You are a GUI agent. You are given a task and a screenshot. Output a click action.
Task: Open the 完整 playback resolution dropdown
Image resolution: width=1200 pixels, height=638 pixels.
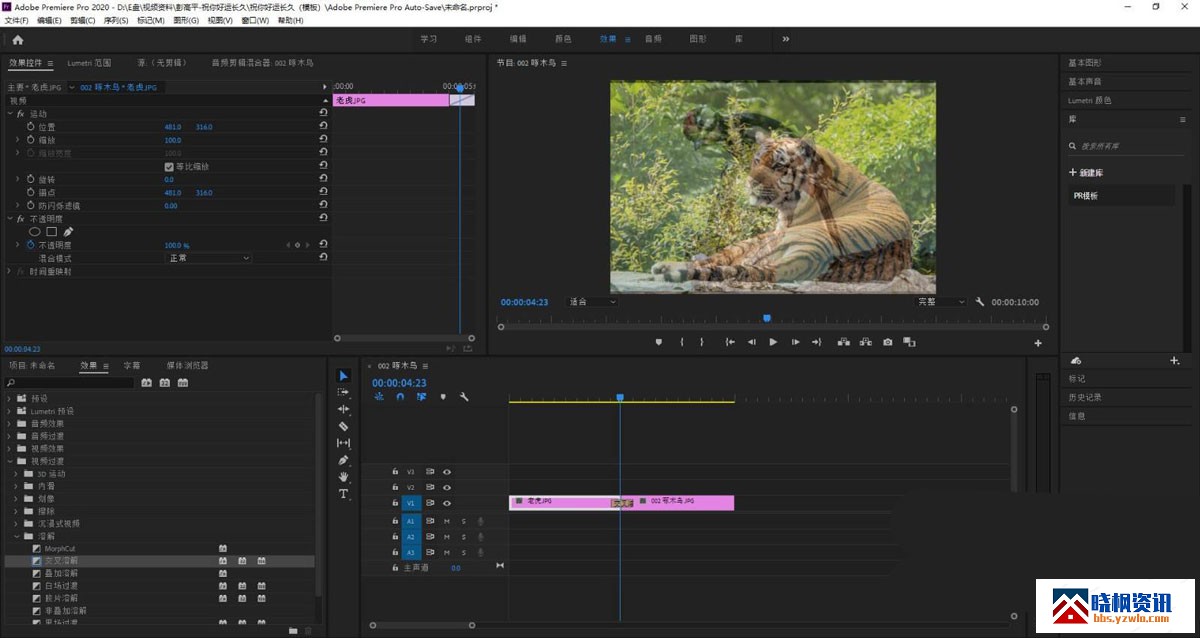tap(941, 302)
